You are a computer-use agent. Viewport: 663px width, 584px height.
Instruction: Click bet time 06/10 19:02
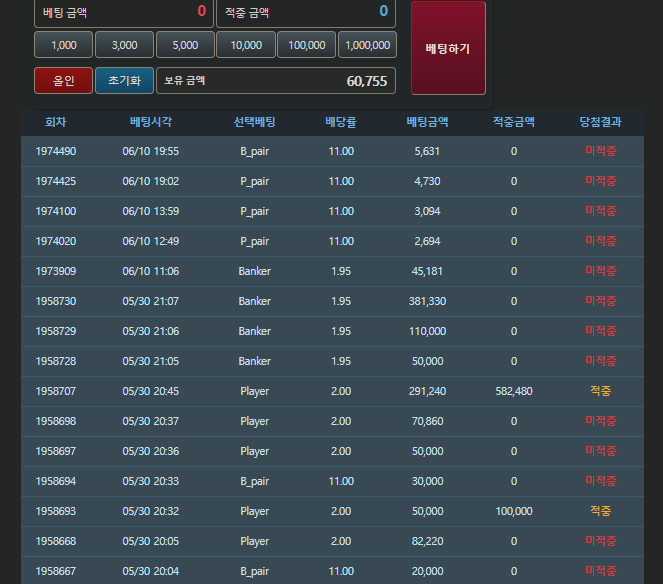tap(151, 181)
